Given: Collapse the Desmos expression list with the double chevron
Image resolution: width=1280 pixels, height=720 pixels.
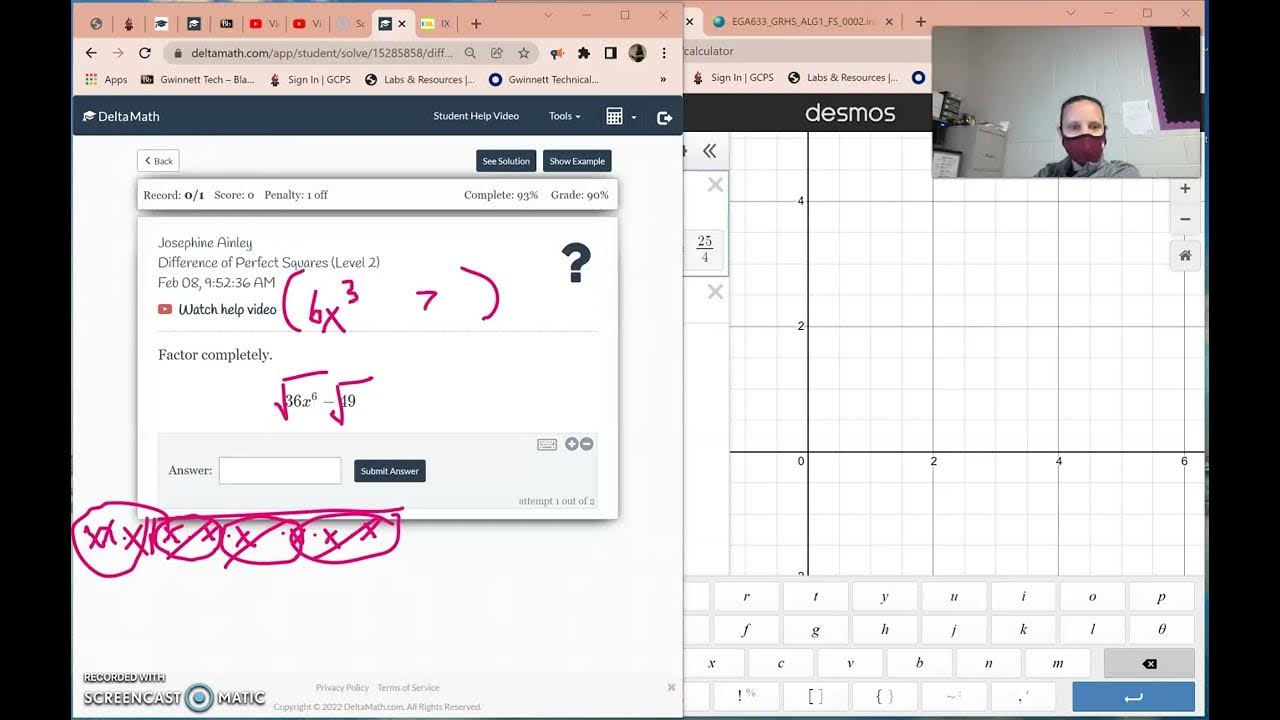Looking at the screenshot, I should [709, 151].
